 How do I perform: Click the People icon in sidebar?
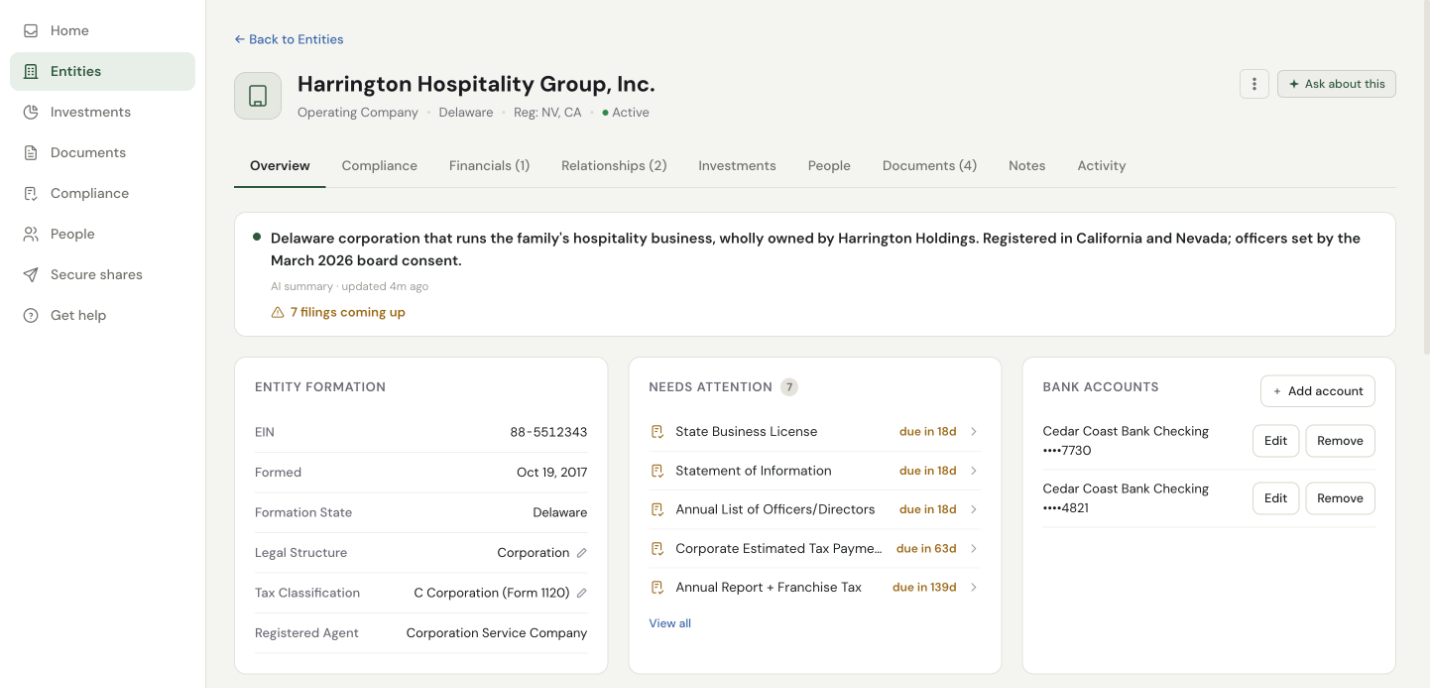pos(31,234)
